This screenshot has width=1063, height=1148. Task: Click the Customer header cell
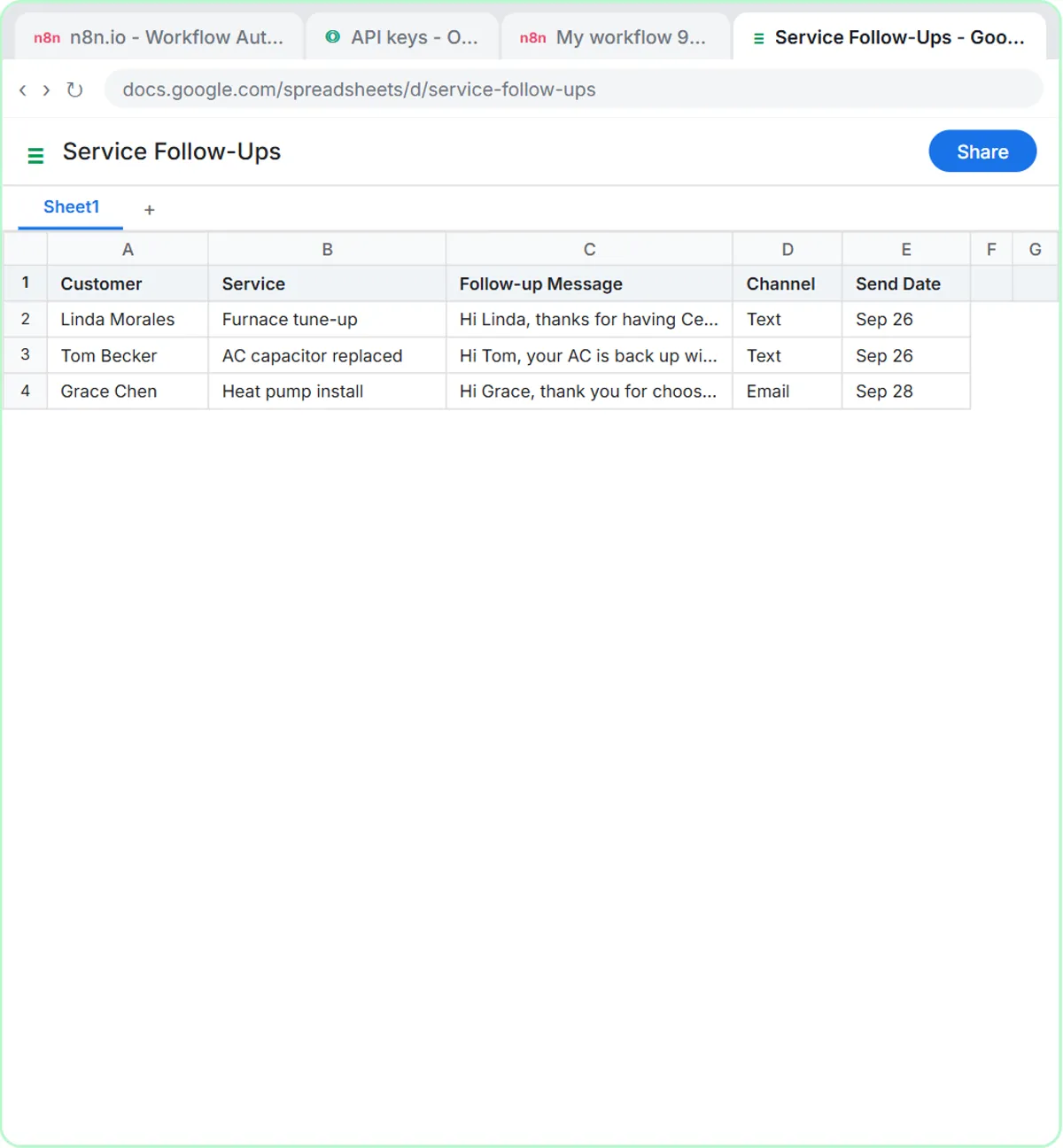point(128,283)
